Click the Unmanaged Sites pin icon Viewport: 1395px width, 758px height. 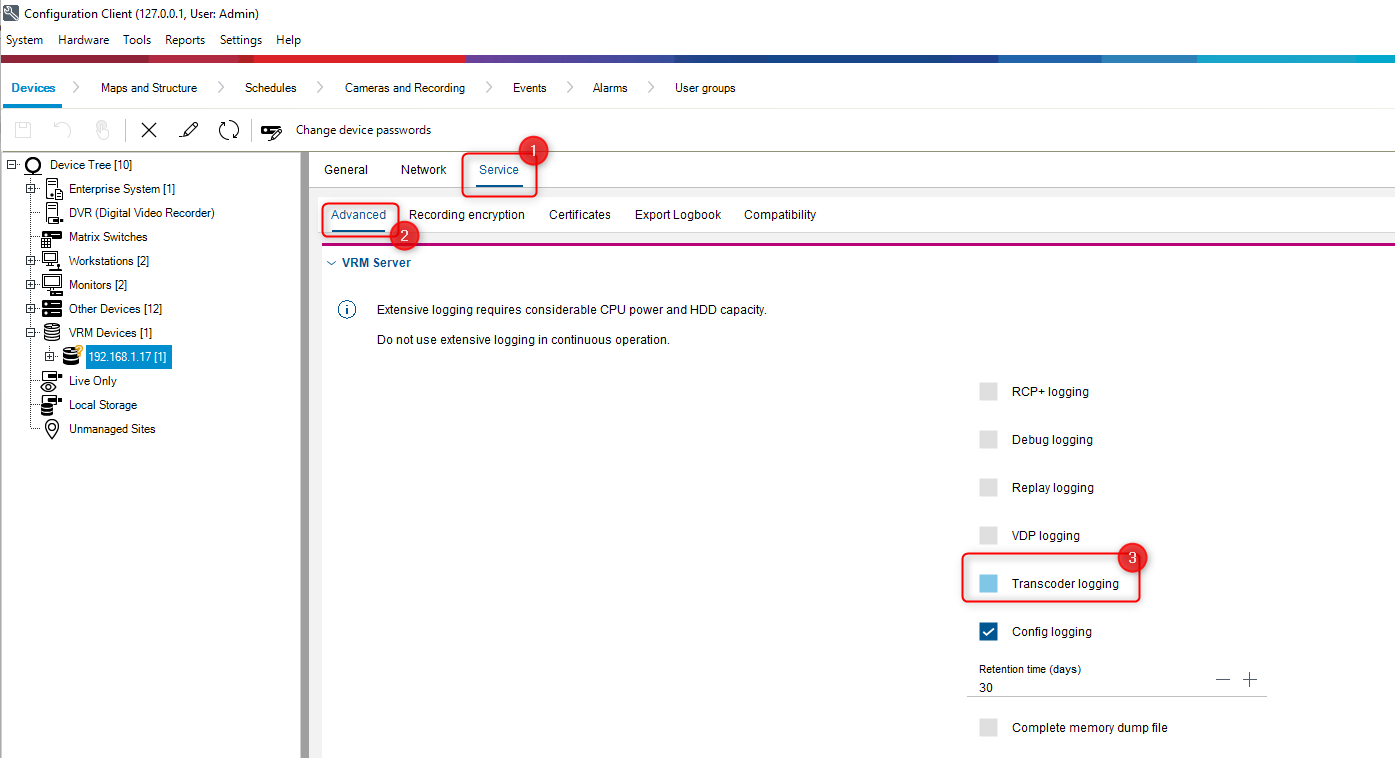point(52,429)
